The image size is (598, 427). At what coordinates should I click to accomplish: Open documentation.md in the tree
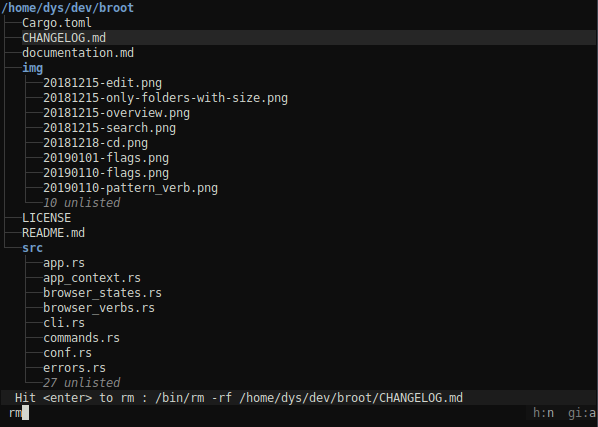(78, 53)
